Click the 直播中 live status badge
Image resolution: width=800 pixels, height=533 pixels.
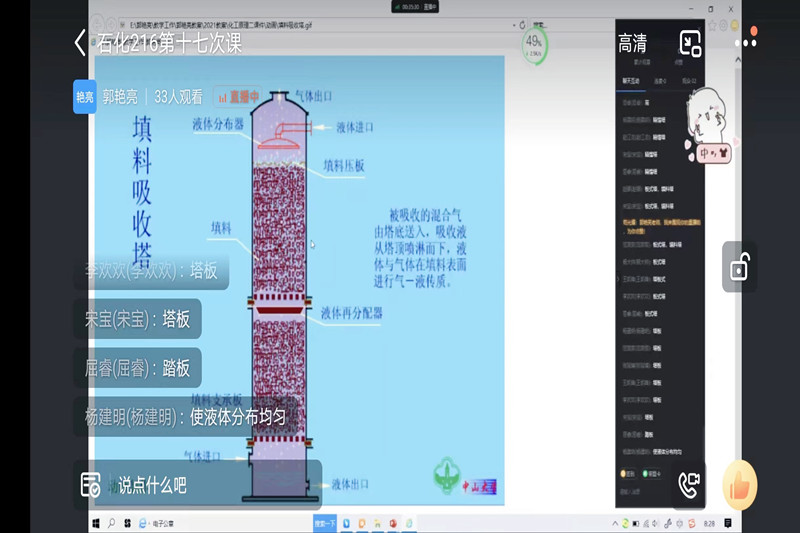tap(238, 97)
